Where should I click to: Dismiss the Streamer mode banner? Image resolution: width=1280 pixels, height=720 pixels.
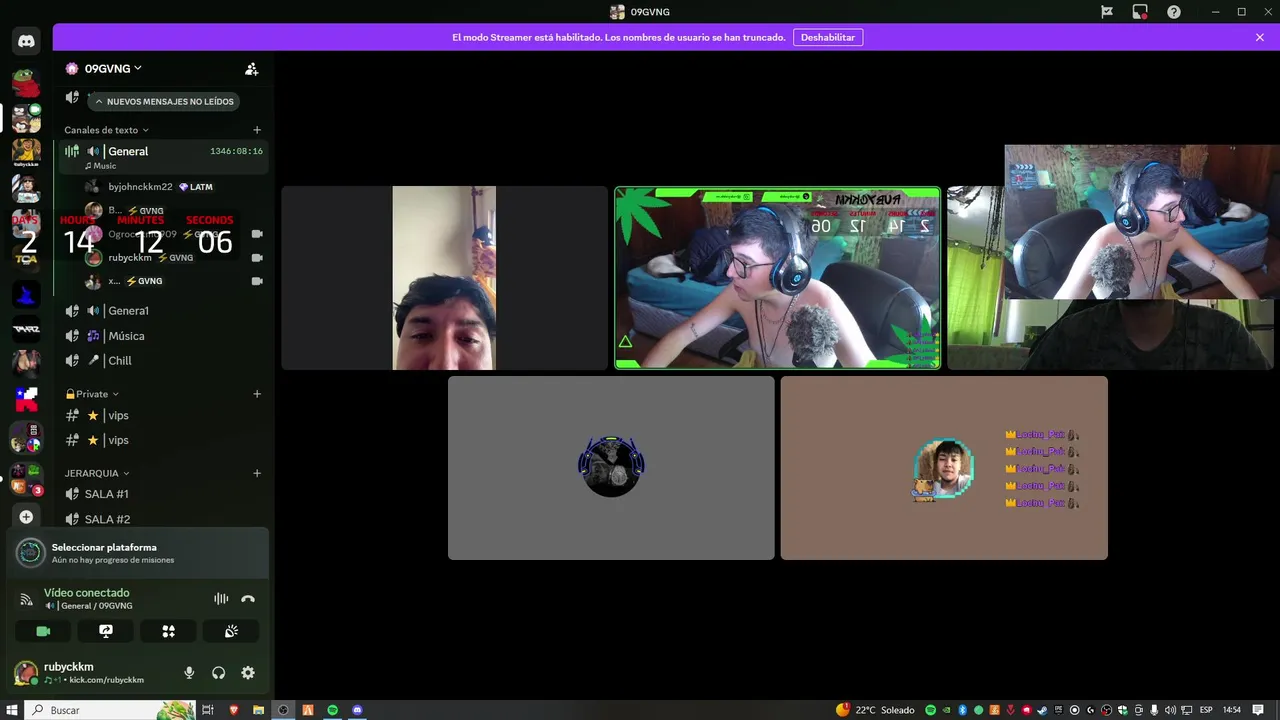1260,37
